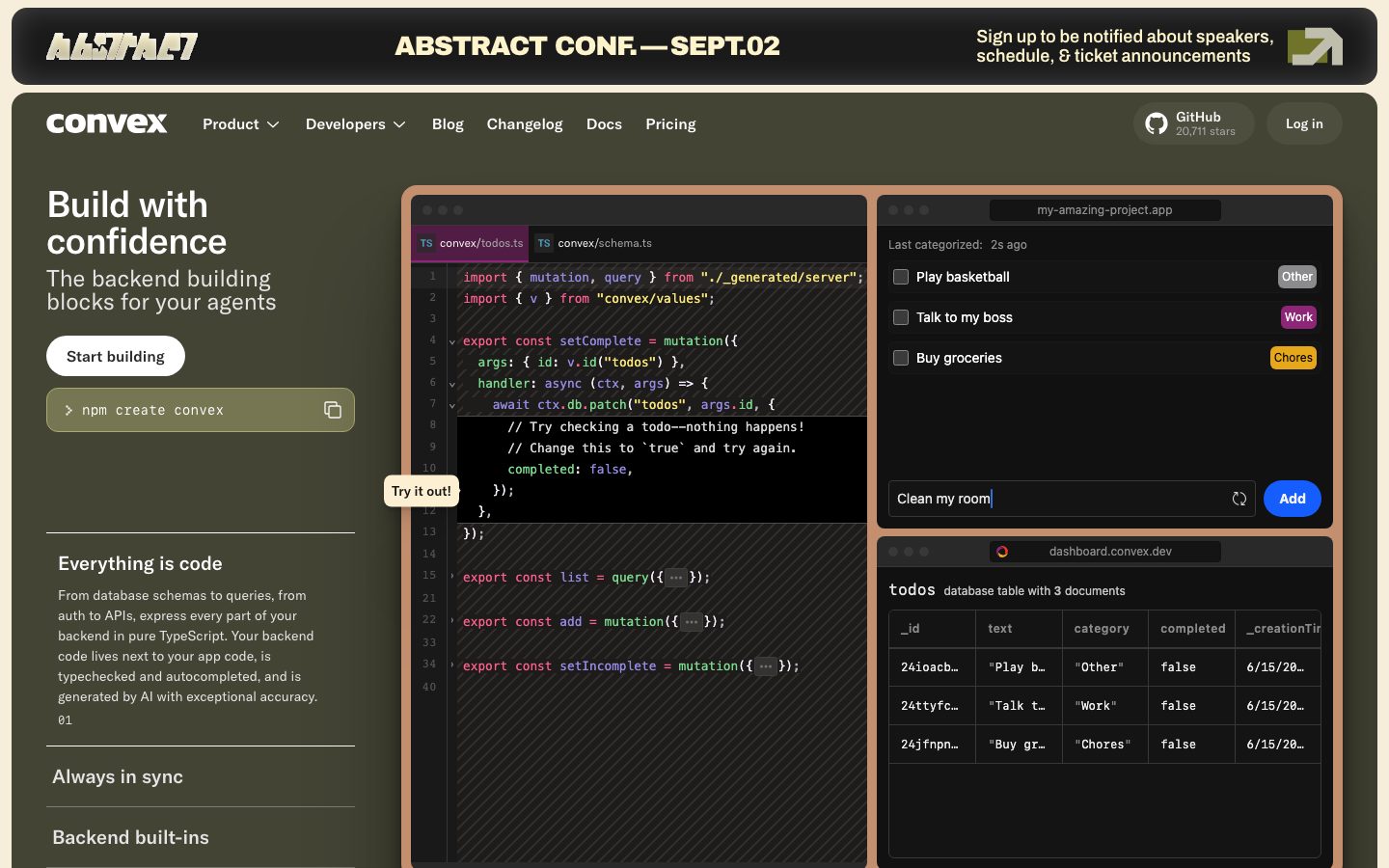The image size is (1389, 868).
Task: Expand the Backend built-ins section
Action: 201,837
